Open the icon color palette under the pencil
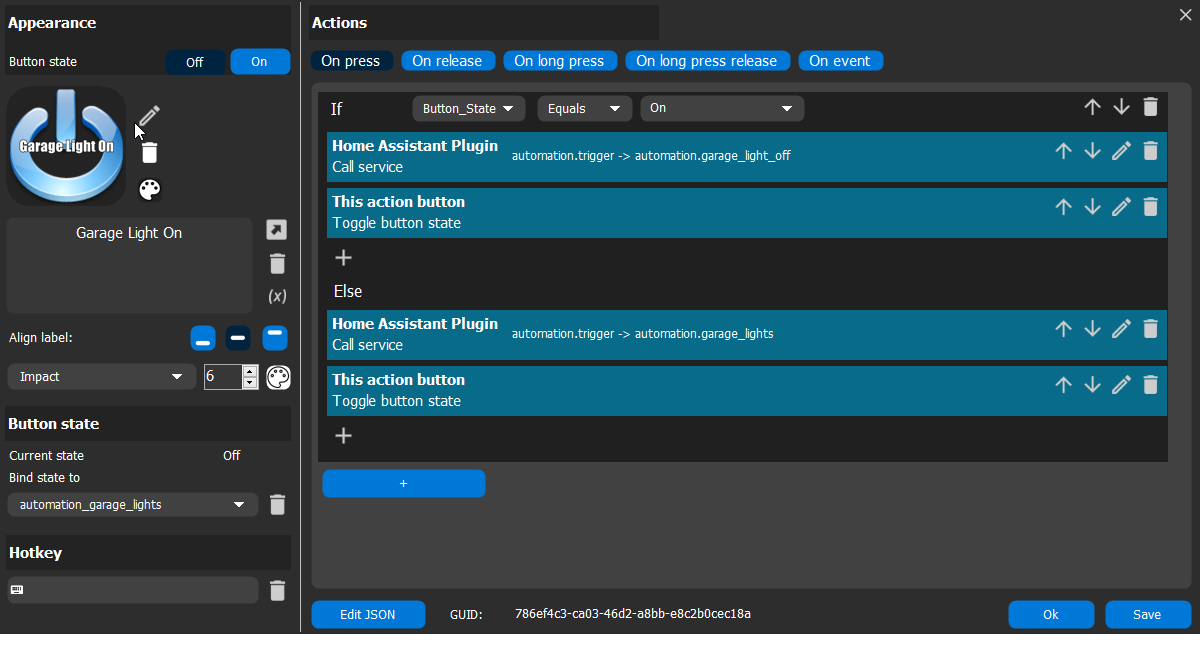This screenshot has height=665, width=1200. [148, 189]
